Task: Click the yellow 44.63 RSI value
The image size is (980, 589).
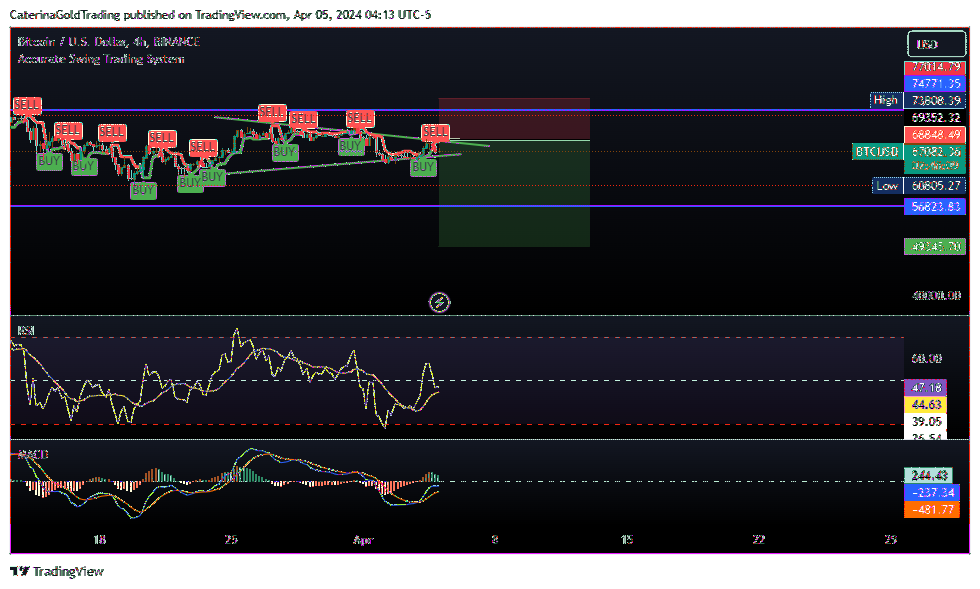Action: point(926,405)
